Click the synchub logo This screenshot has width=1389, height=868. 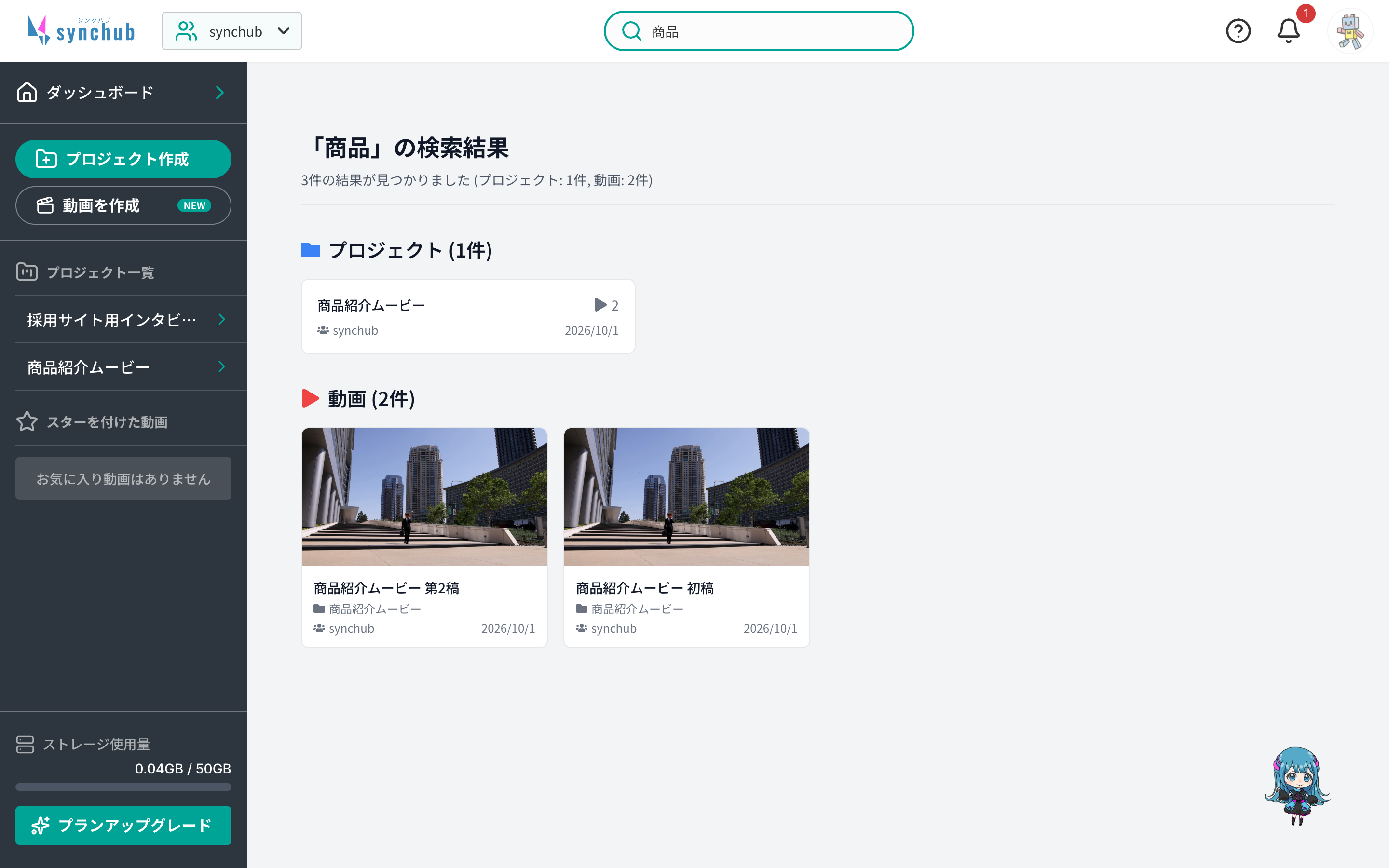tap(82, 30)
